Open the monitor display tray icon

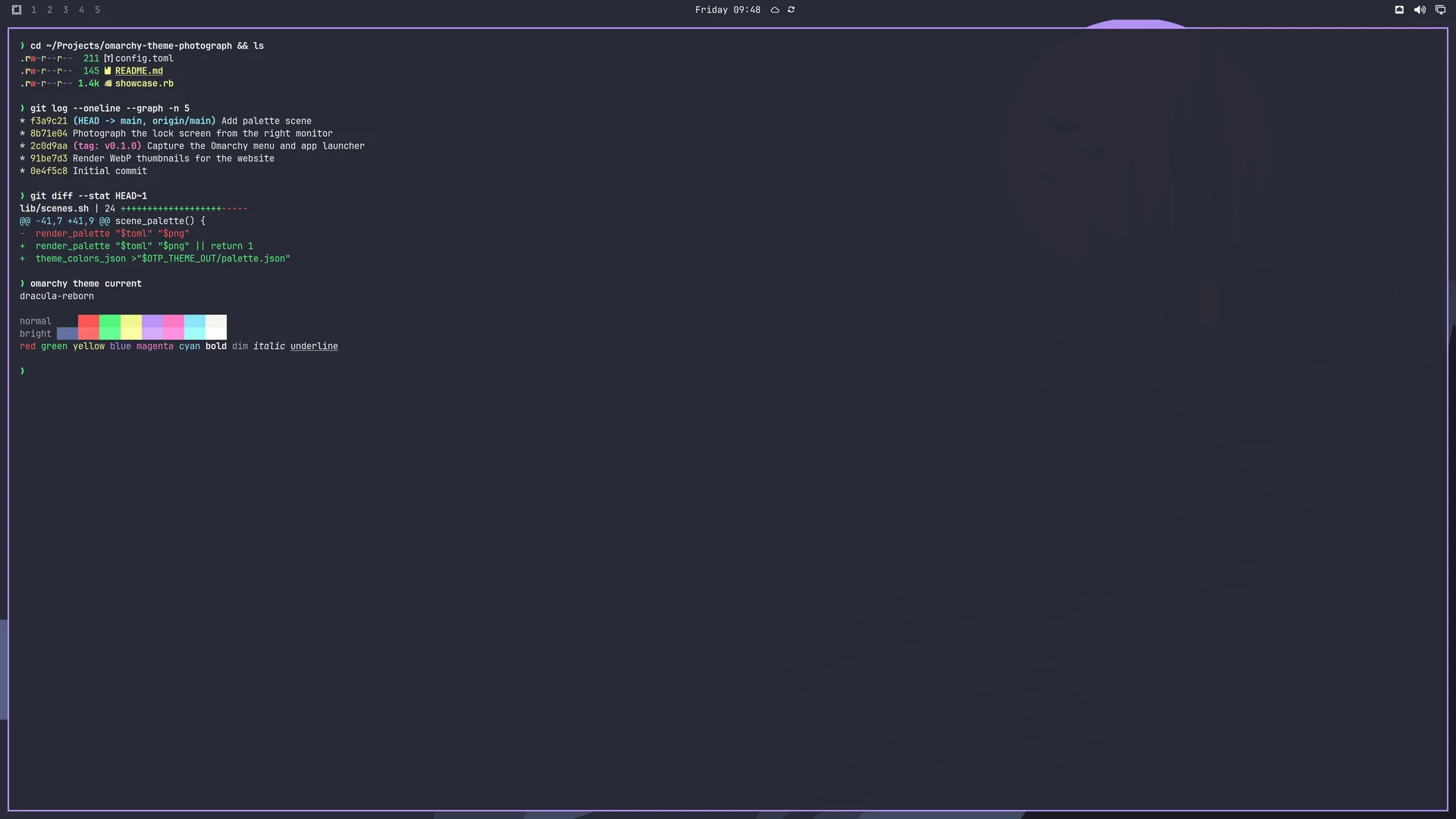[x=1440, y=10]
